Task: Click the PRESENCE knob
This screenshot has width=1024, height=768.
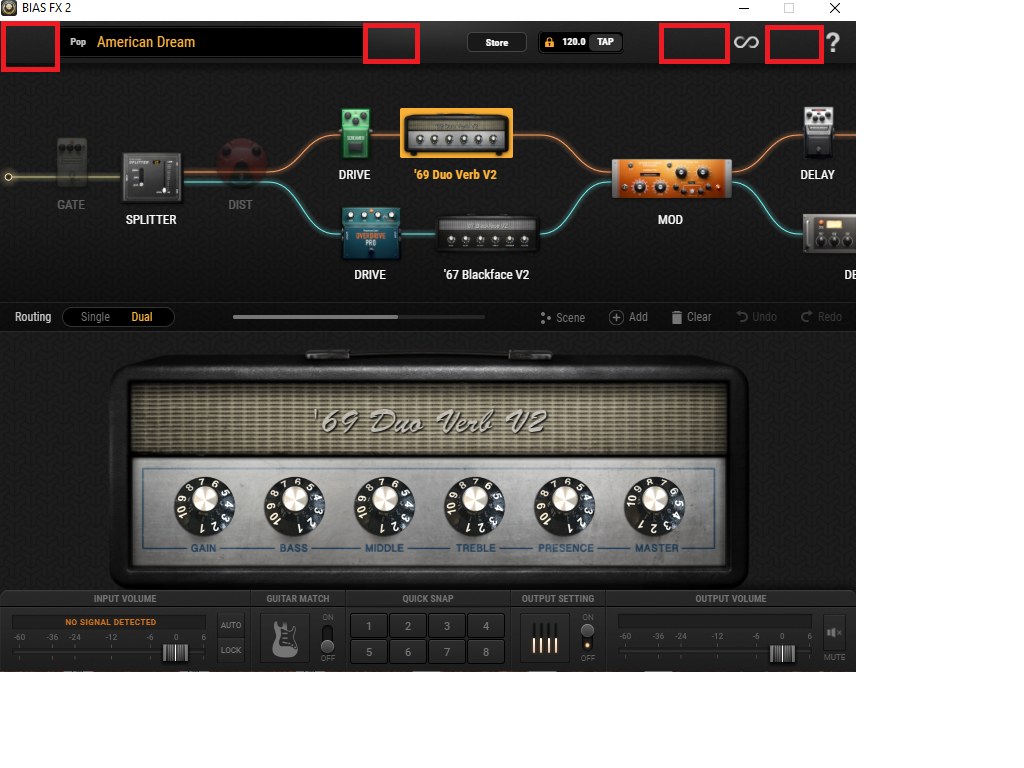Action: pyautogui.click(x=565, y=505)
